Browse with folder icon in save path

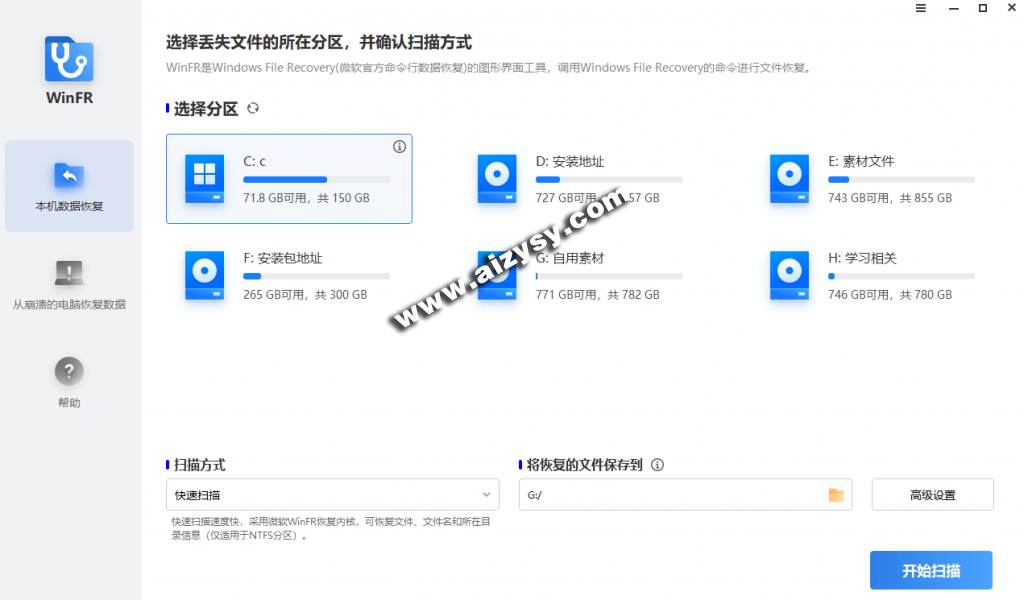[836, 495]
